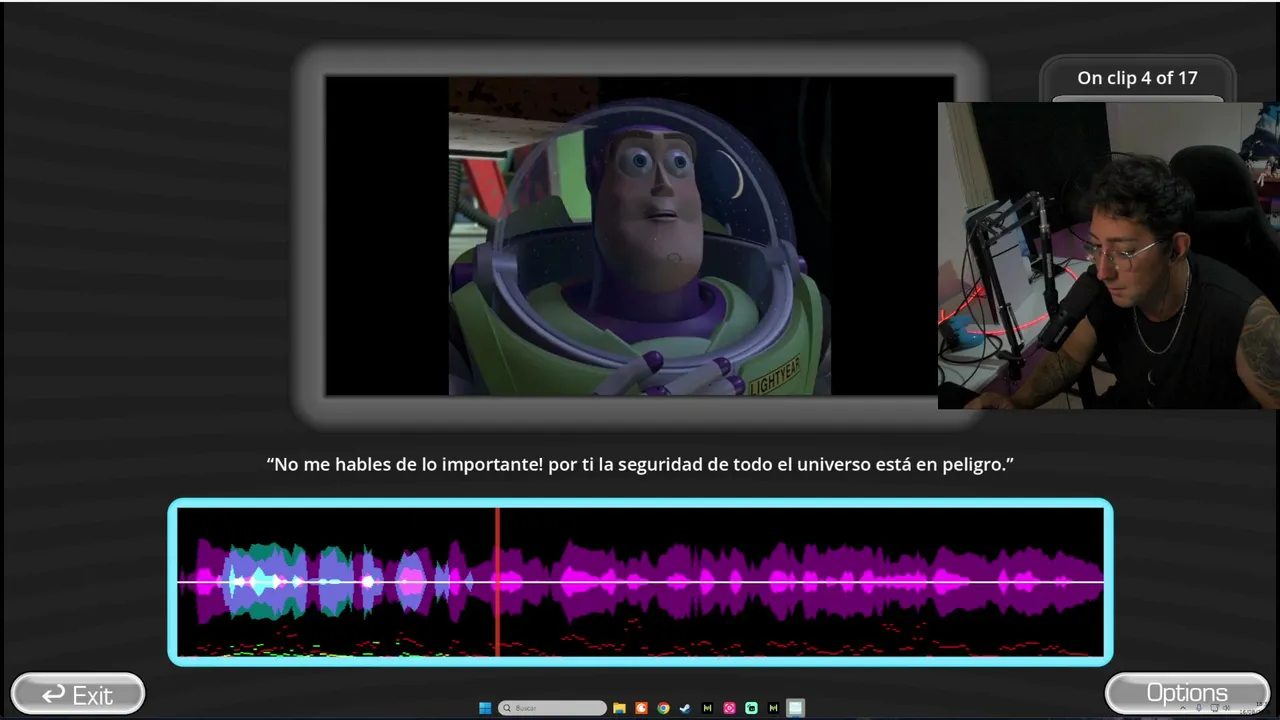Click the Exit button
This screenshot has width=1280, height=720.
pyautogui.click(x=78, y=694)
